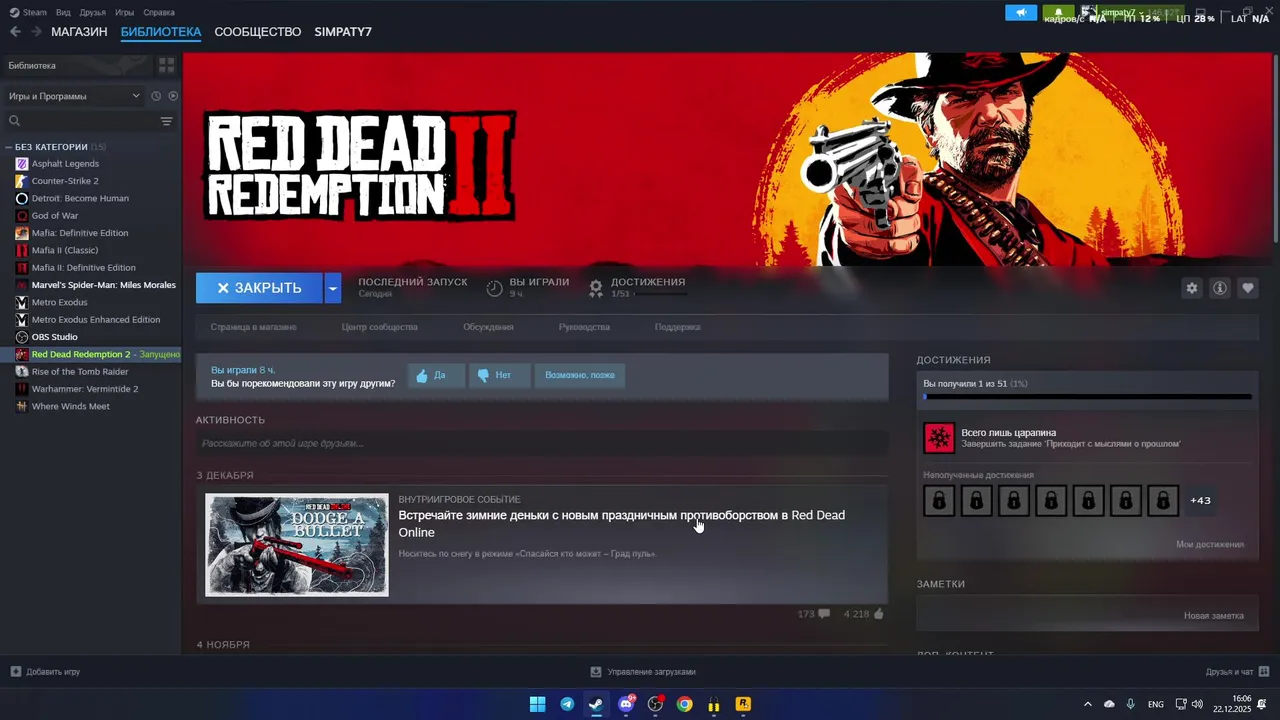Image resolution: width=1280 pixels, height=720 pixels.
Task: Open 'Центр сообщества' link
Action: (x=379, y=327)
